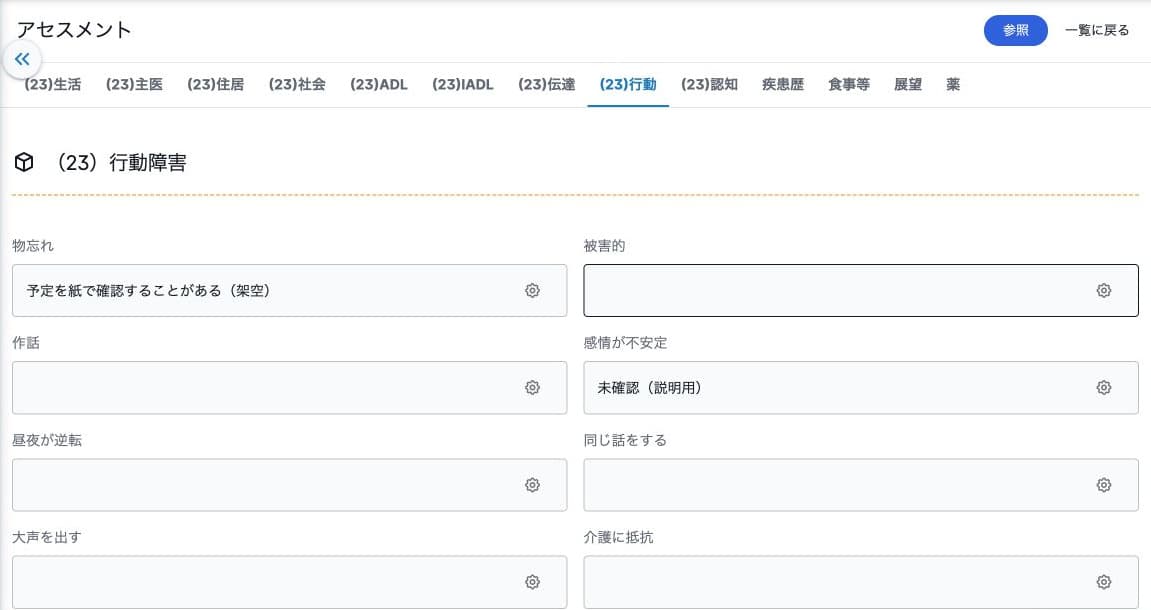Open the (23)住居 tab

pos(216,84)
